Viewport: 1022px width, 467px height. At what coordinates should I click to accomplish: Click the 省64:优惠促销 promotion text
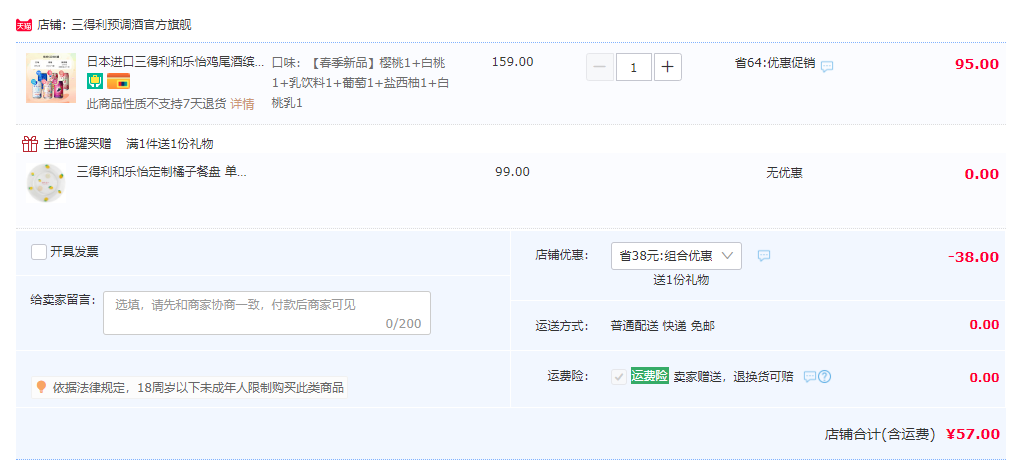click(774, 63)
